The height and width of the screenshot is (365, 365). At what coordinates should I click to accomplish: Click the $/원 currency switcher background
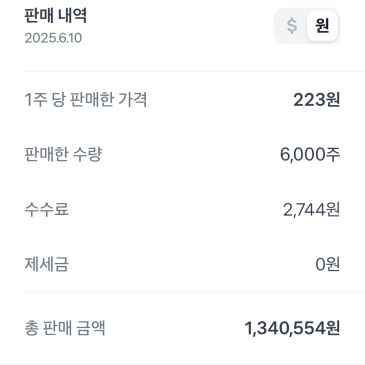tap(307, 26)
